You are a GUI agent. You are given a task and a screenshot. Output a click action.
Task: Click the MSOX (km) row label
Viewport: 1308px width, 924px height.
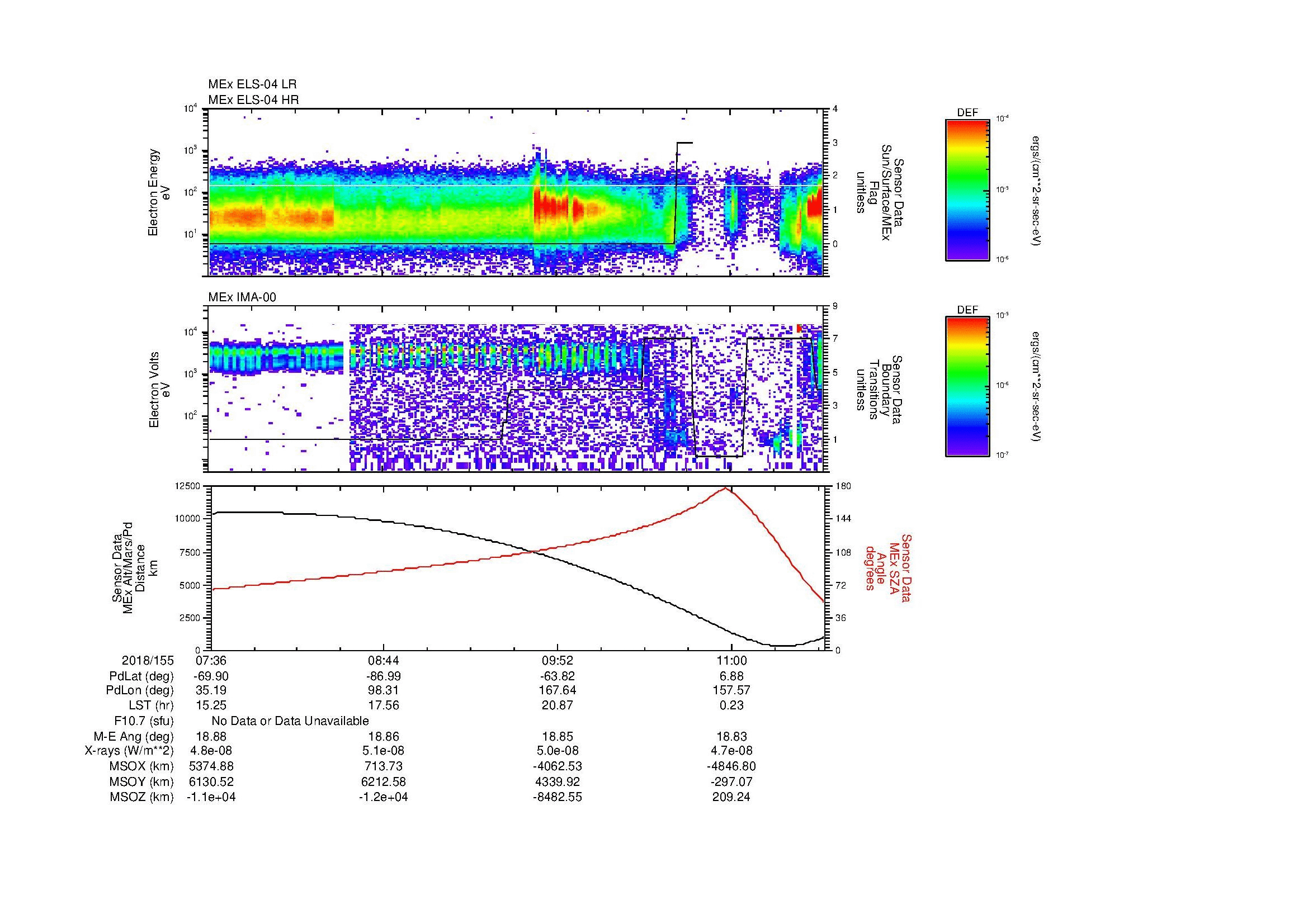point(141,766)
